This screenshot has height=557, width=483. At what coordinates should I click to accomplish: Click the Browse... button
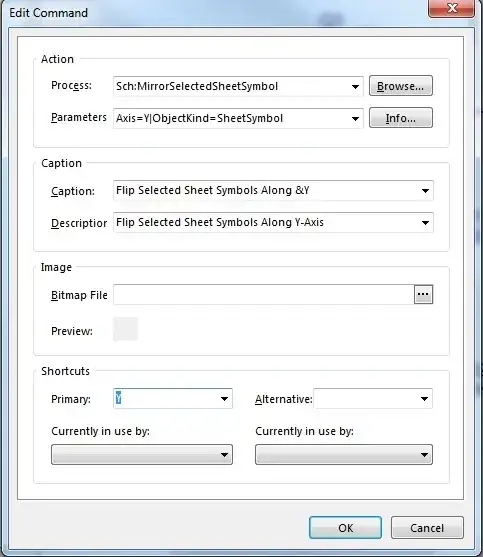[401, 86]
